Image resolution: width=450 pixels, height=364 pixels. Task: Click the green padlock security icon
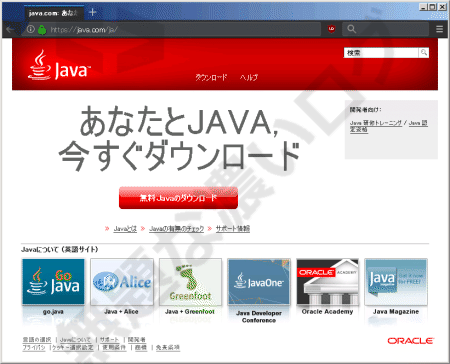click(42, 30)
